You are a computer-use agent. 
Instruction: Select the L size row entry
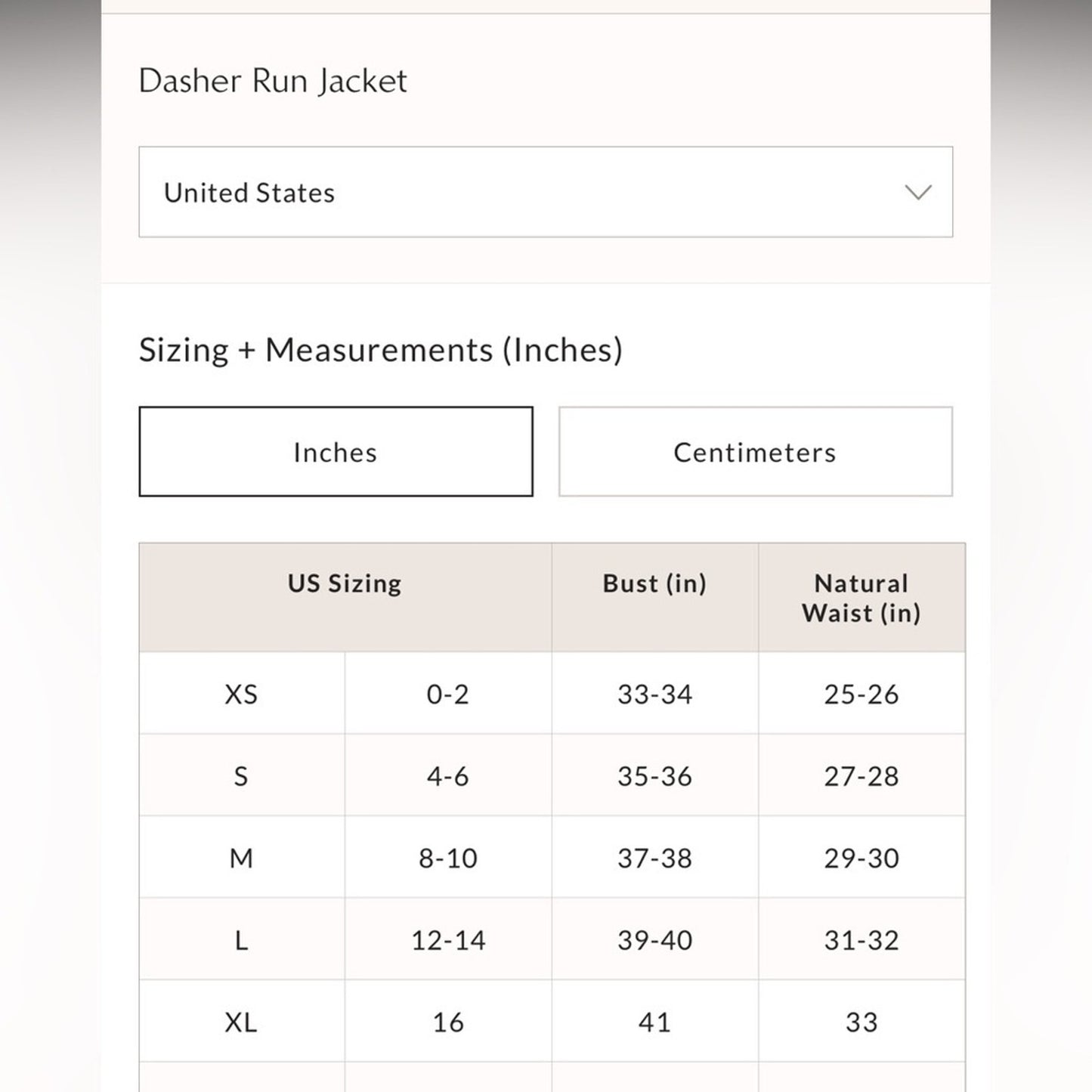(240, 940)
